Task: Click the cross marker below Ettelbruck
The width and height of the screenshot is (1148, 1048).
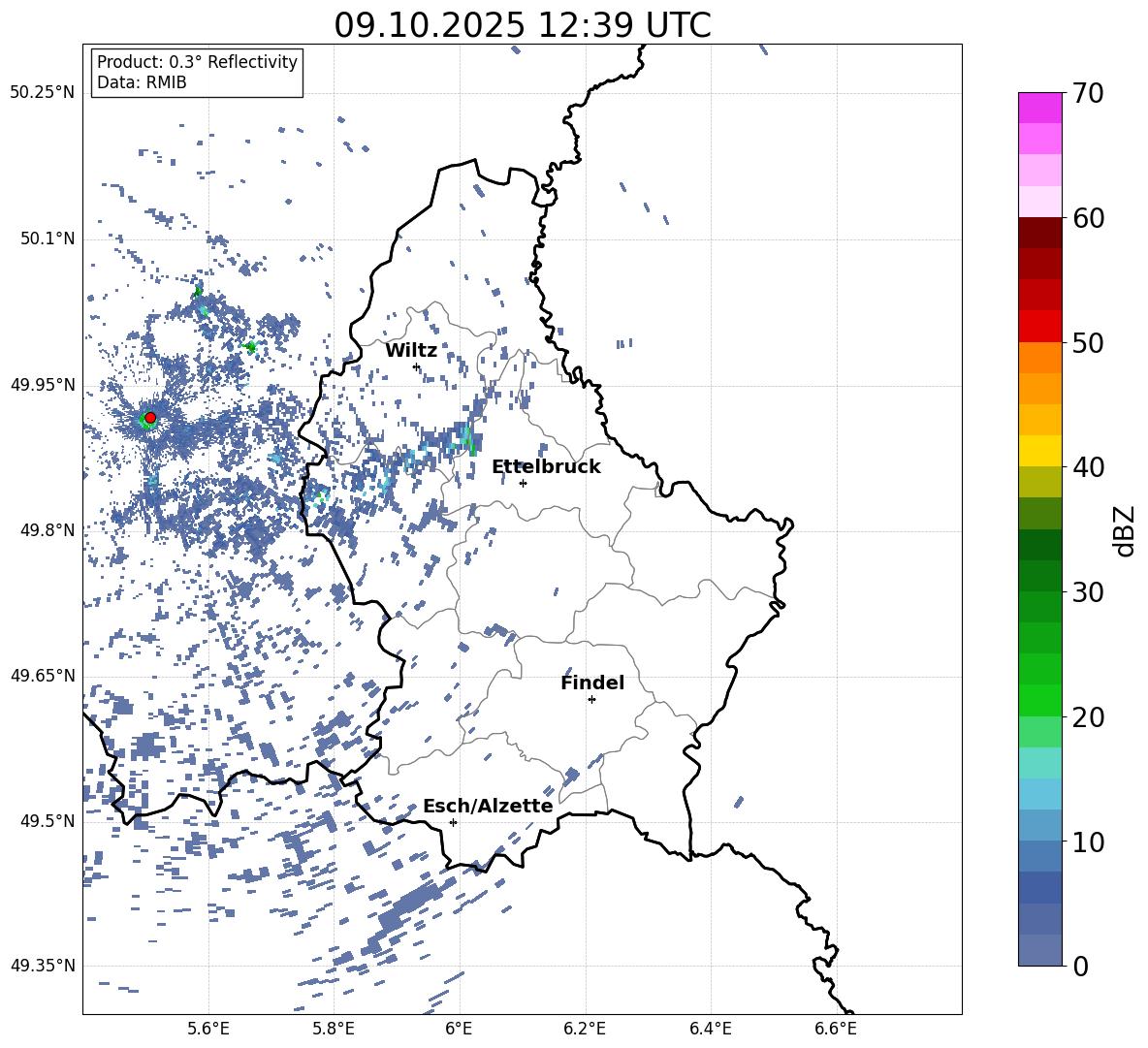Action: pyautogui.click(x=523, y=483)
